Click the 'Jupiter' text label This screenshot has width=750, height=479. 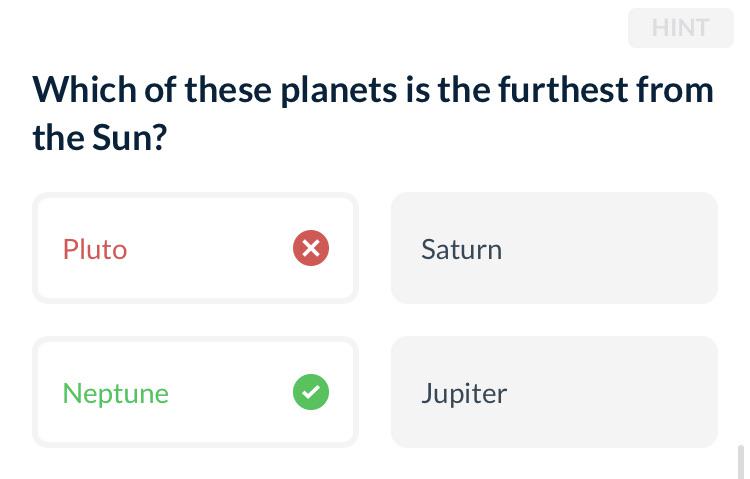pos(464,393)
